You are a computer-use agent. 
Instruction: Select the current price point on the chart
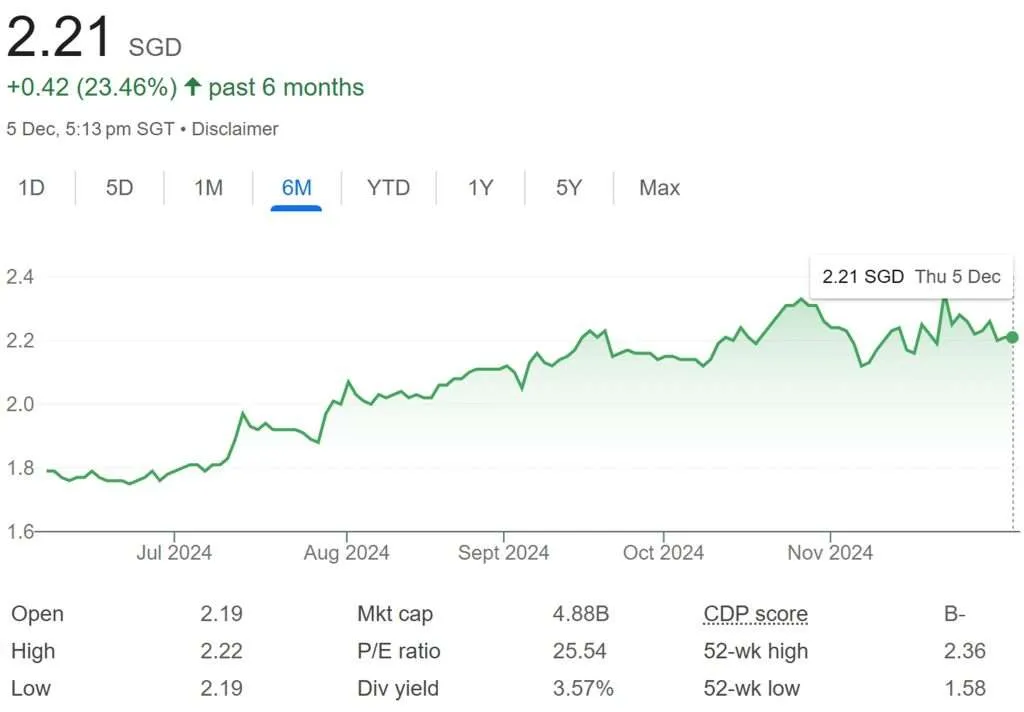pos(1010,338)
